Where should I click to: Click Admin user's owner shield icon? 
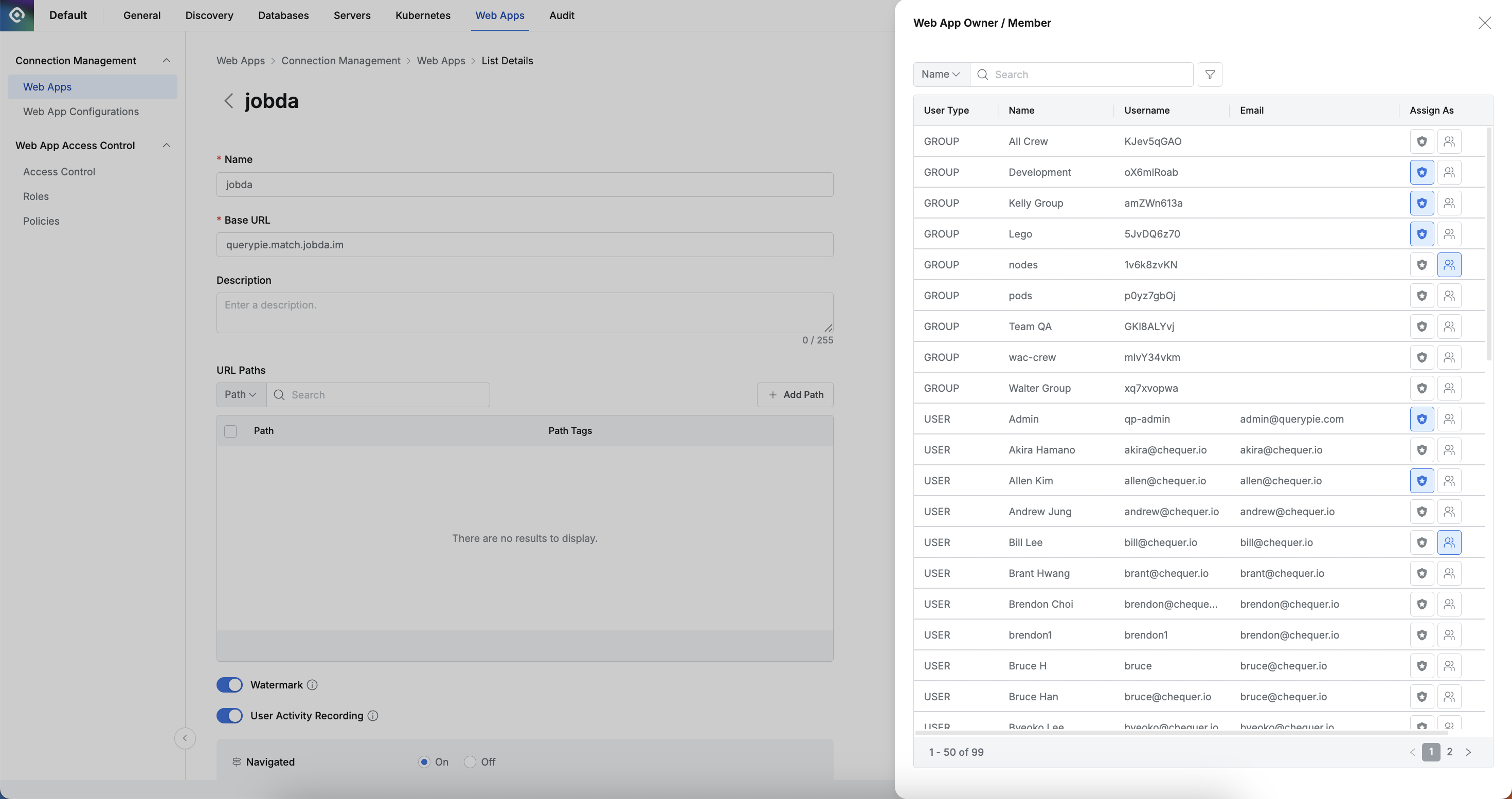(x=1421, y=419)
